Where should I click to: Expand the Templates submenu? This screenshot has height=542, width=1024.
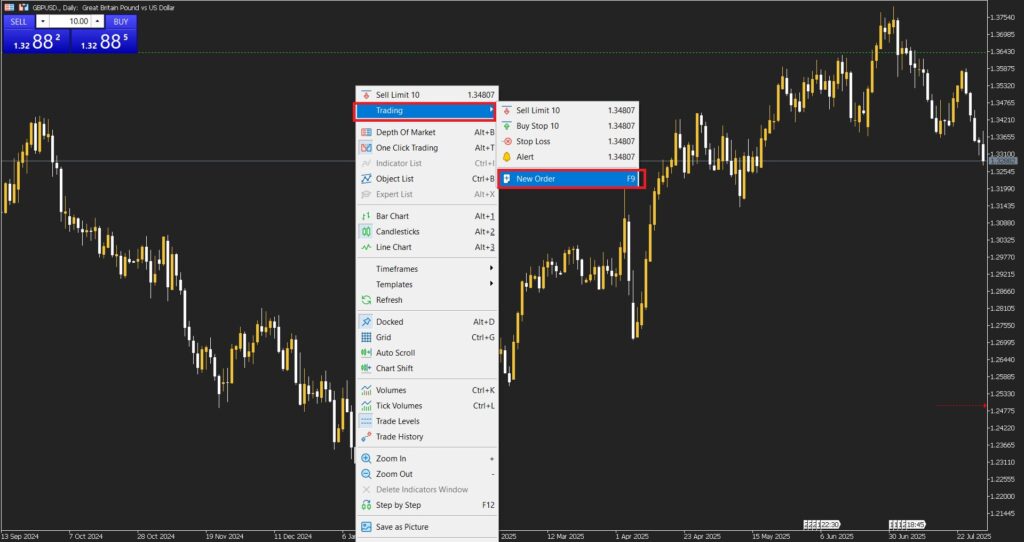pyautogui.click(x=427, y=285)
